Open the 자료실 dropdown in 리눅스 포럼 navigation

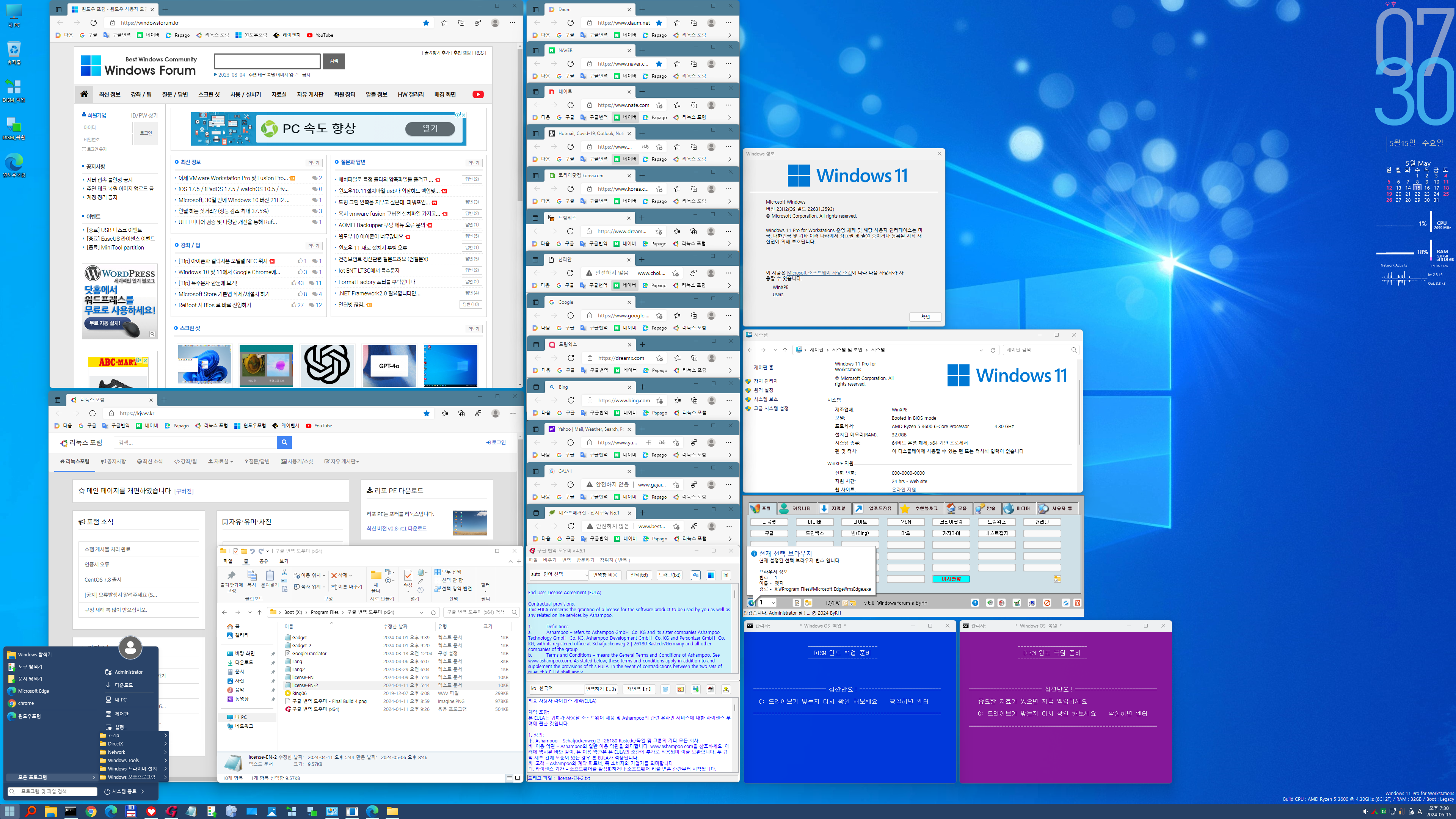220,461
